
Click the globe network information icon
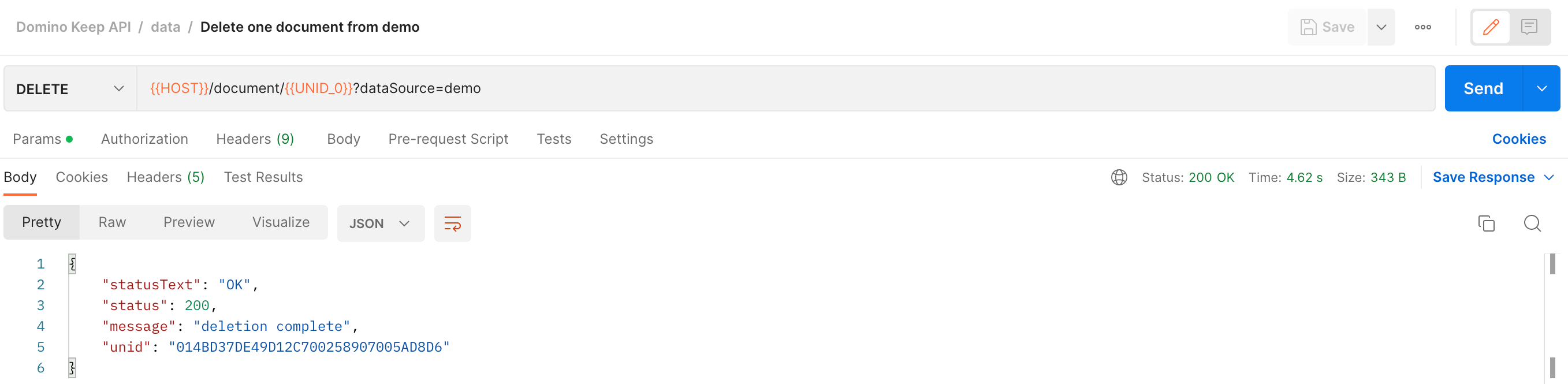[x=1119, y=177]
